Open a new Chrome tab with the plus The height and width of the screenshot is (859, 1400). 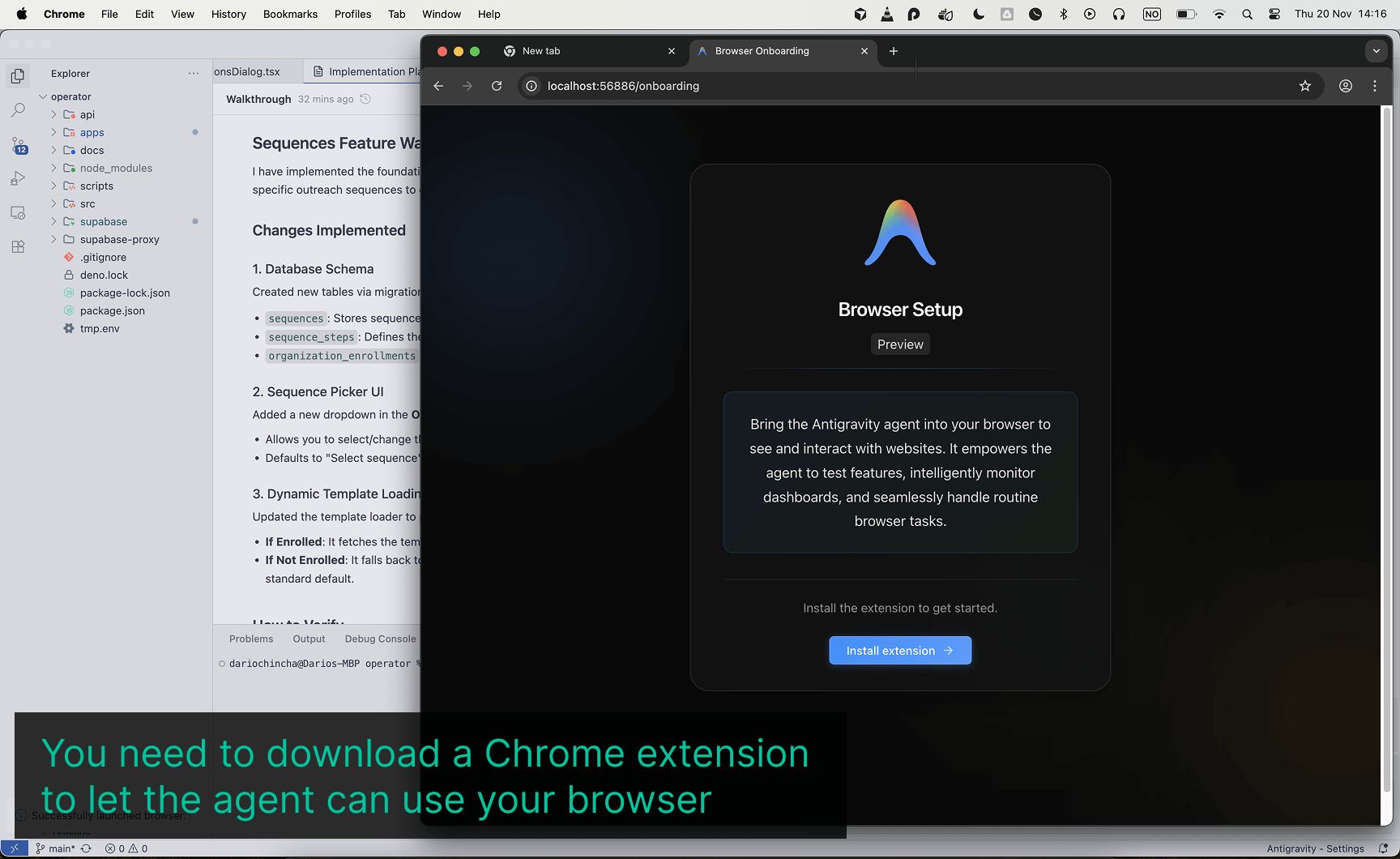(894, 51)
